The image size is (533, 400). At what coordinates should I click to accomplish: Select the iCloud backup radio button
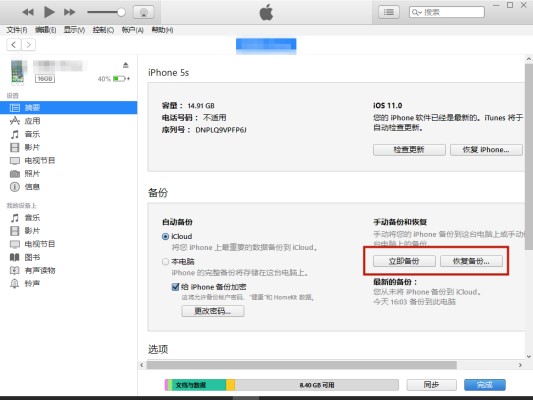(166, 237)
